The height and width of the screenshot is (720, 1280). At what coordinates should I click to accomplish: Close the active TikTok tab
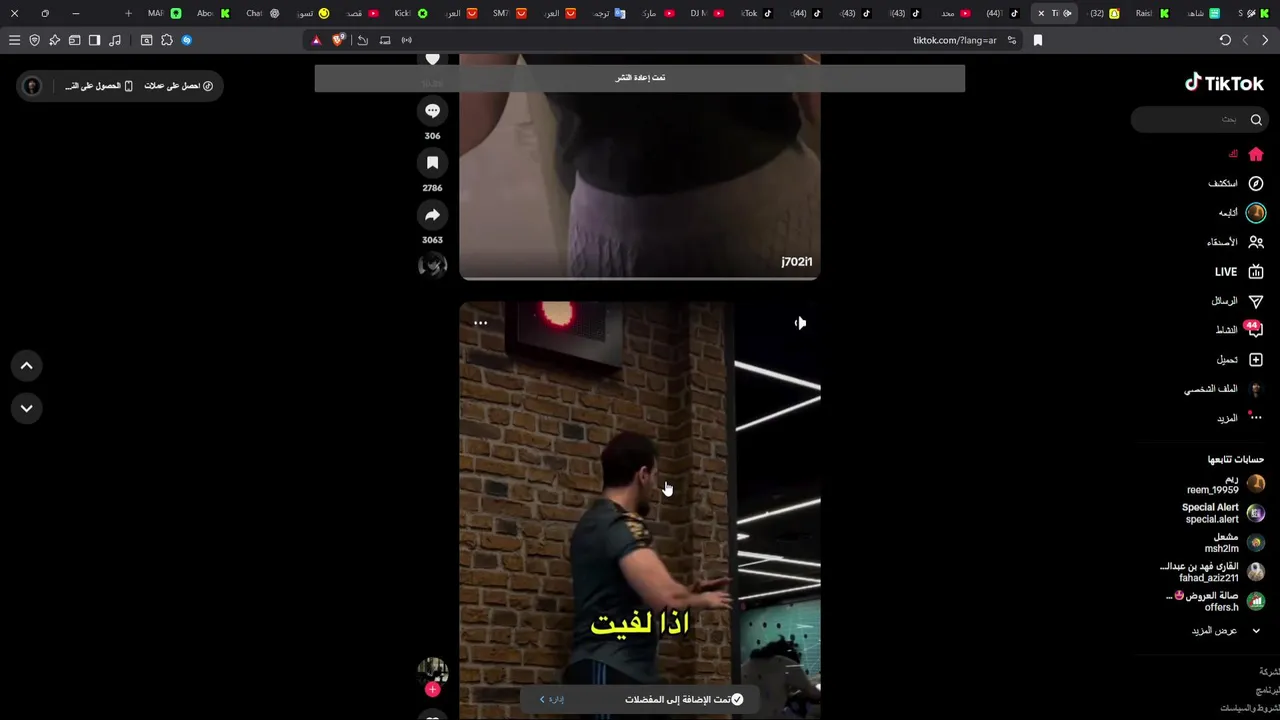pos(1041,13)
